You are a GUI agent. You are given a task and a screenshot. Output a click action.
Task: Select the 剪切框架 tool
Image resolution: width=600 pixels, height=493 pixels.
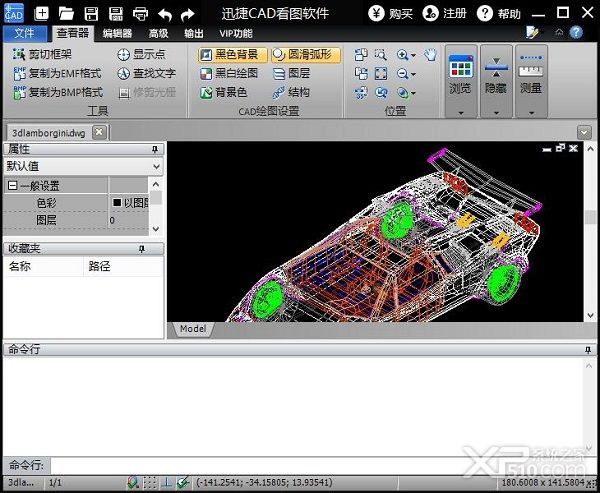42,54
